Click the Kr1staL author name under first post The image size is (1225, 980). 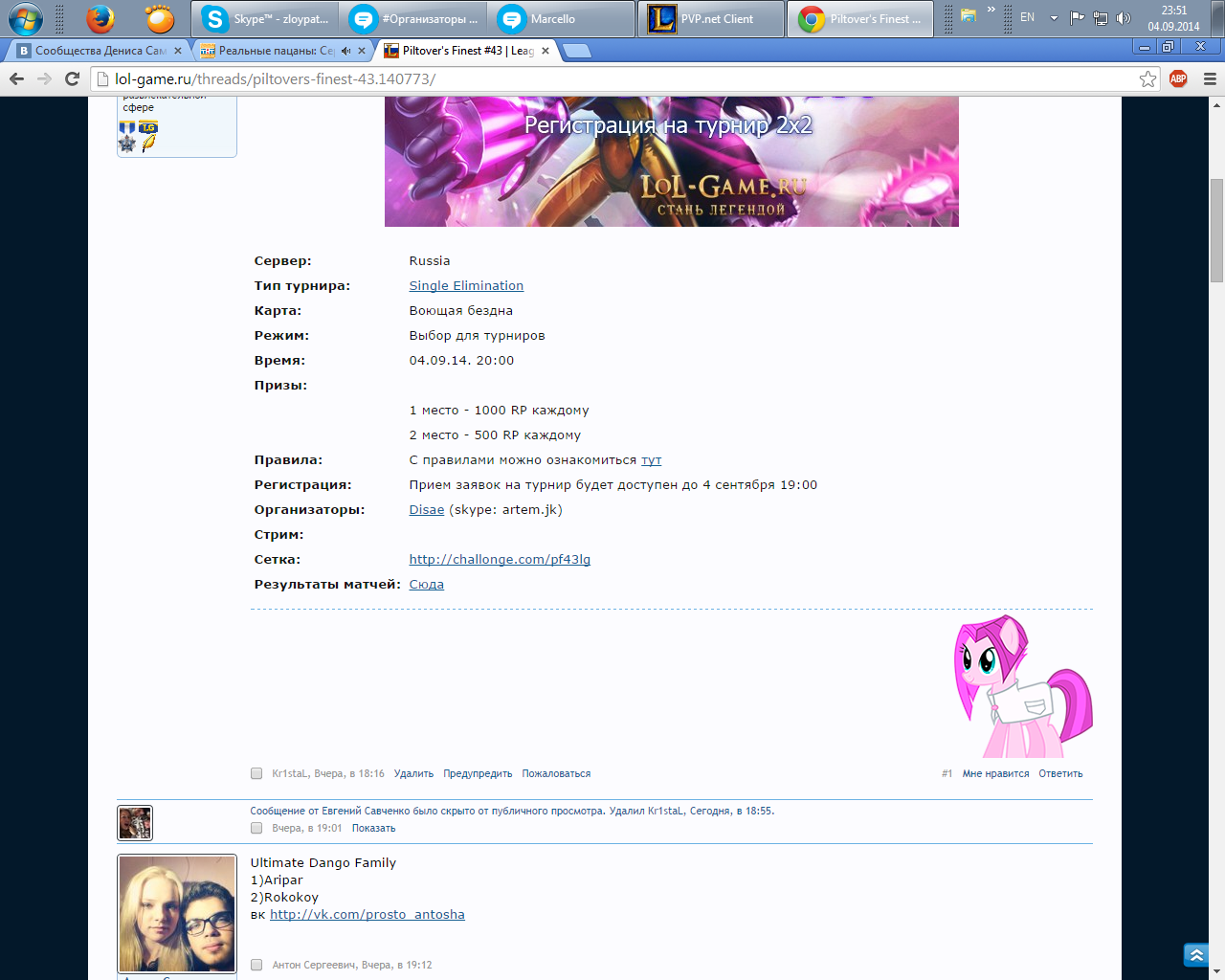pos(290,773)
